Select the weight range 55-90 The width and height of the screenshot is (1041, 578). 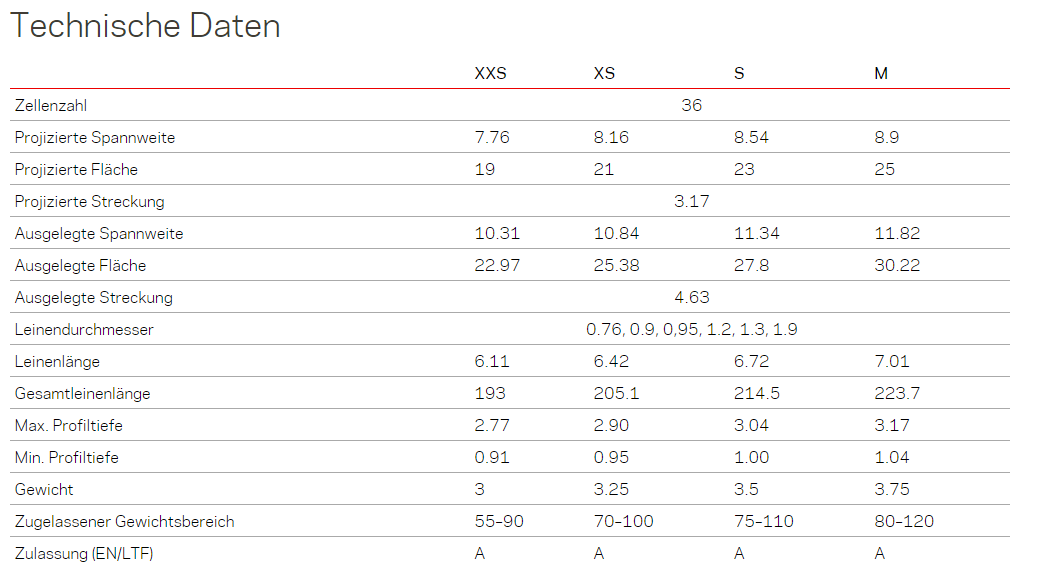pyautogui.click(x=498, y=521)
